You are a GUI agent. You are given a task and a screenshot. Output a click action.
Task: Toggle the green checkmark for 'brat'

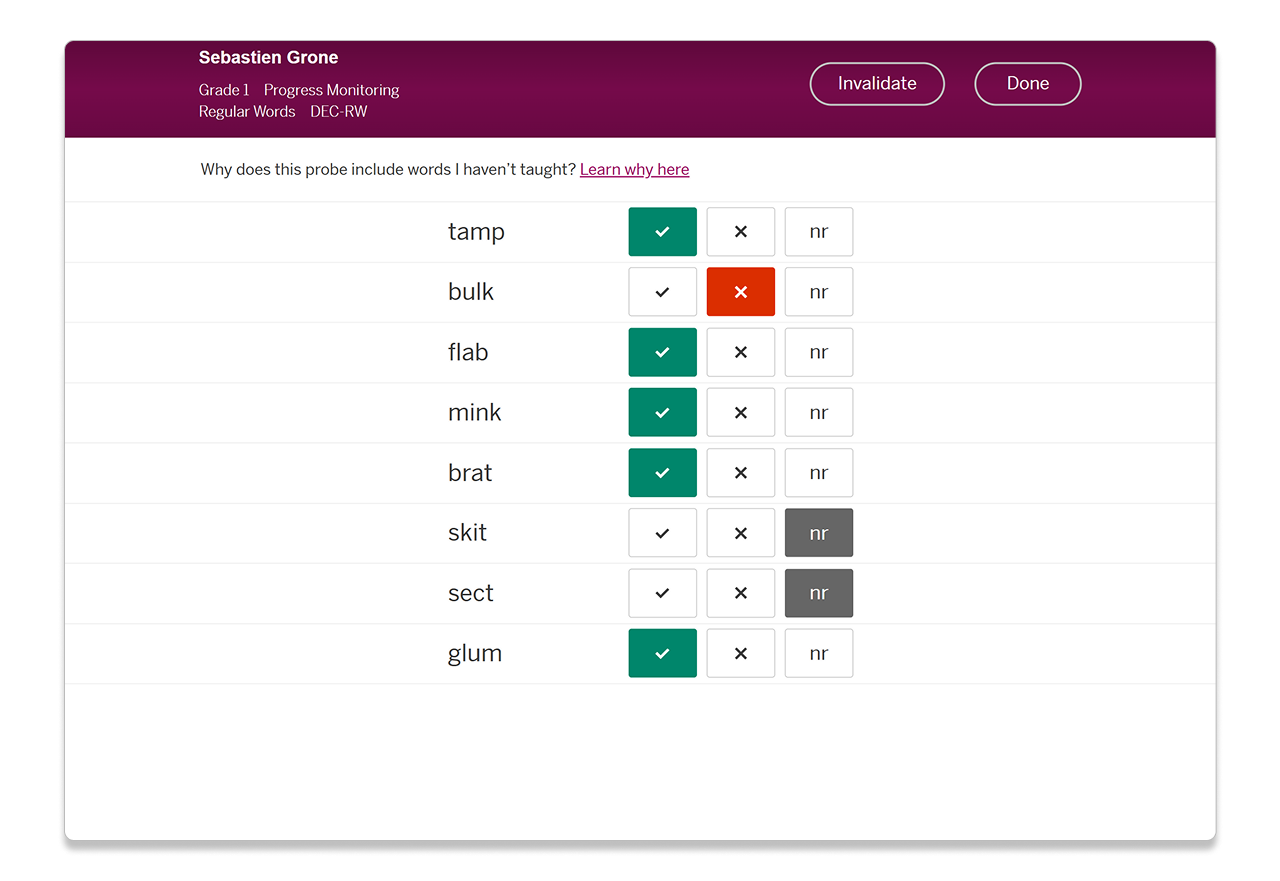coord(662,473)
